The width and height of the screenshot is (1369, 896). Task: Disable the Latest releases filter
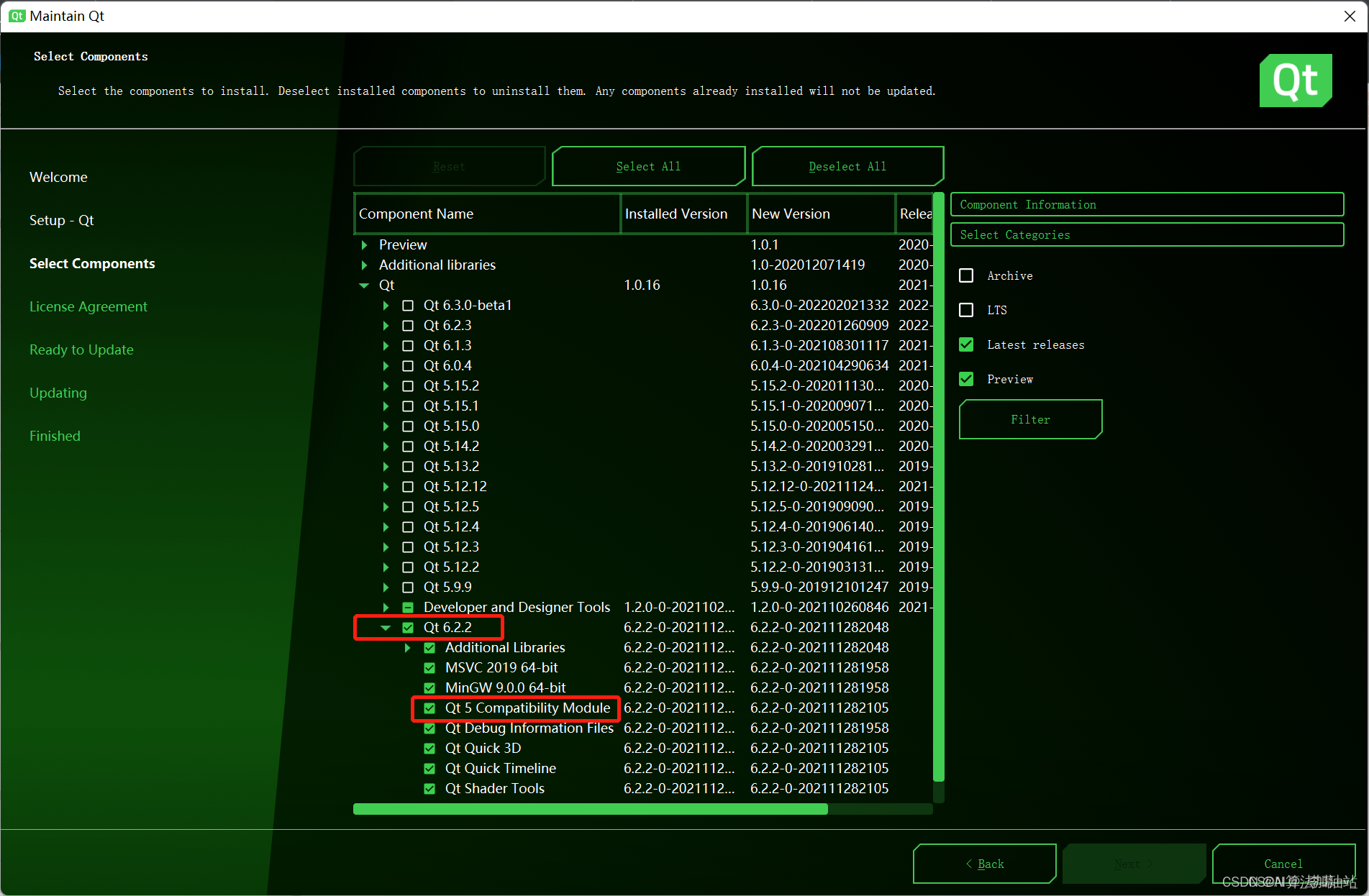[x=966, y=344]
